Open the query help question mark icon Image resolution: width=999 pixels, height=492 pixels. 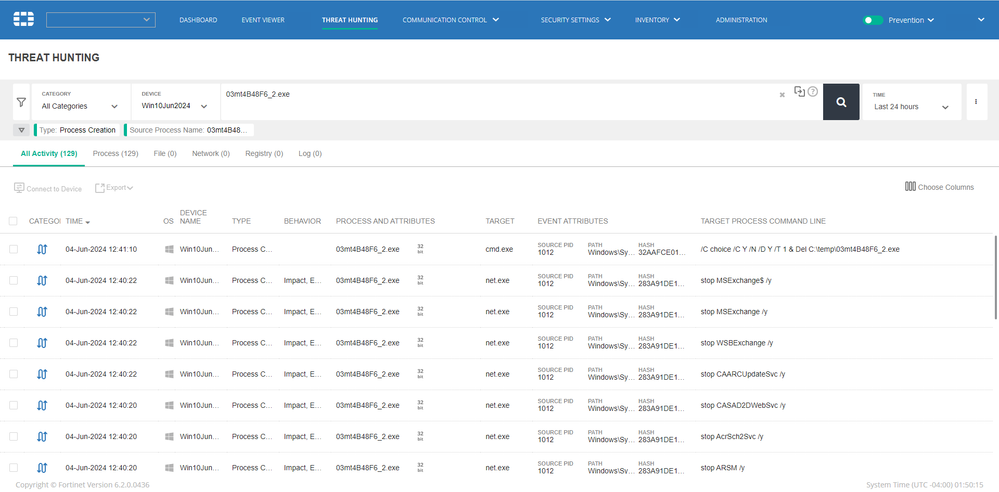pyautogui.click(x=812, y=92)
